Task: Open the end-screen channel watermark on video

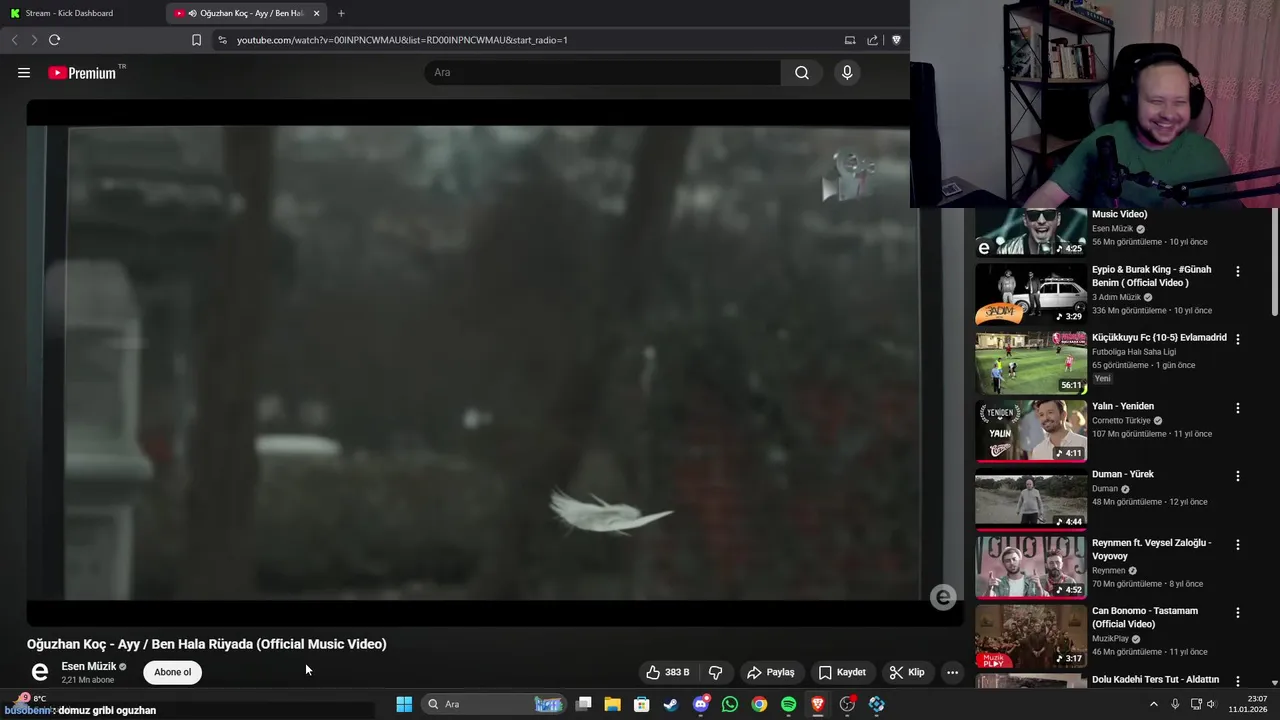Action: [x=943, y=598]
